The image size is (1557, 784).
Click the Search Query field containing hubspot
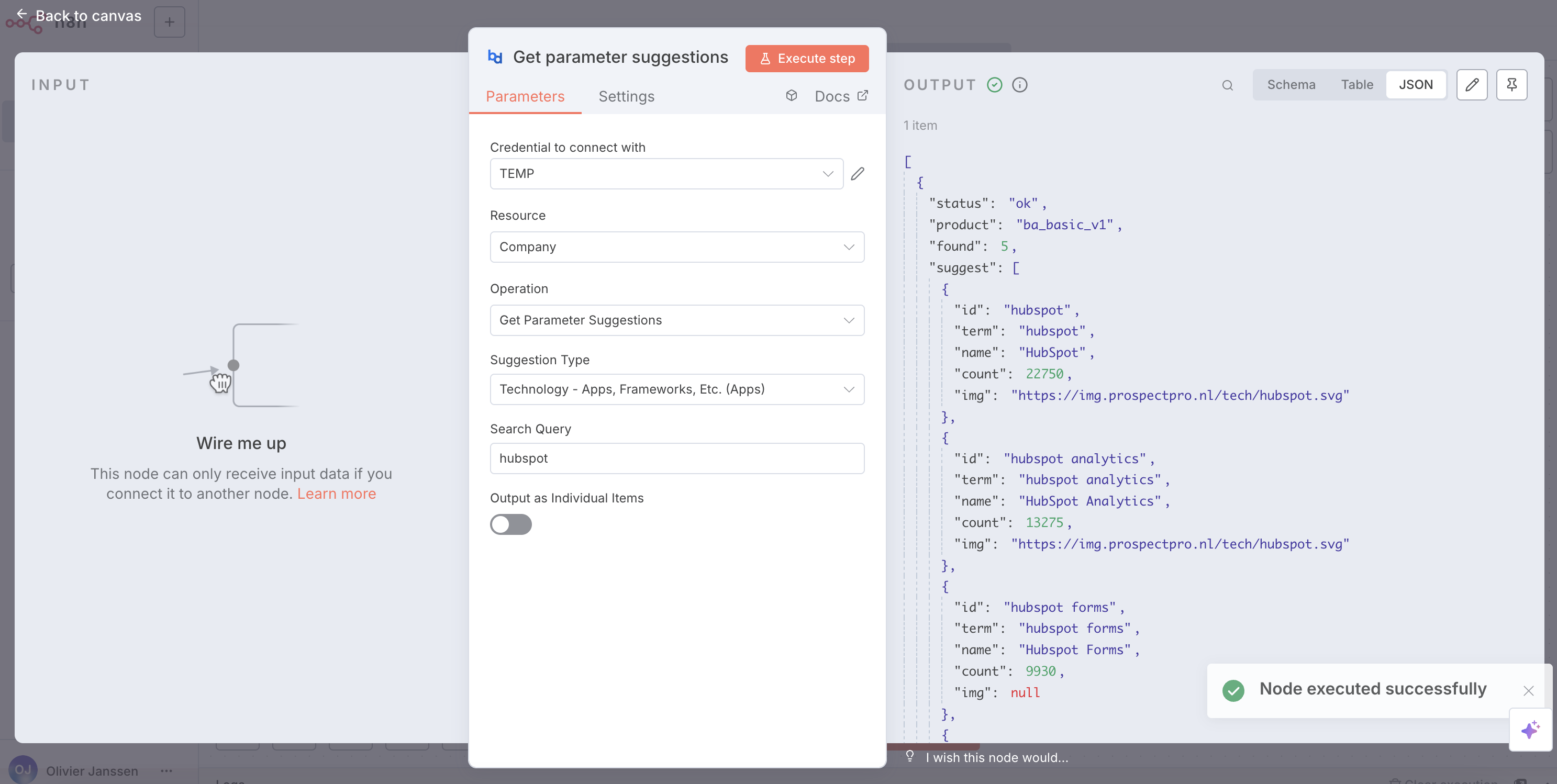tap(677, 458)
